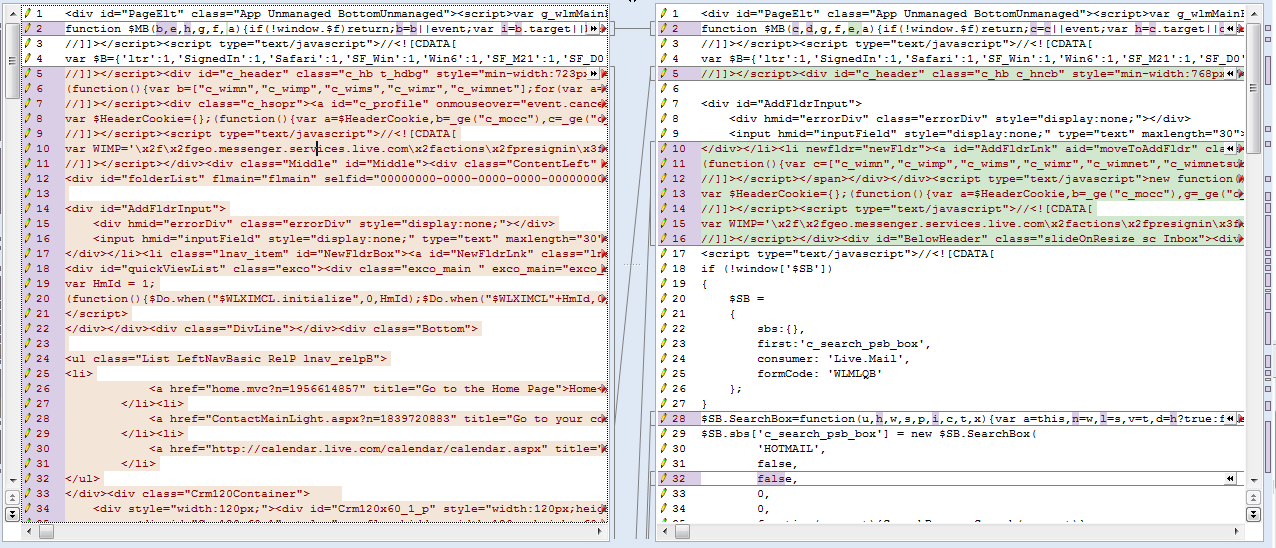
Task: Click left line 28 ContactMainLight.aspx text
Action: click(378, 418)
